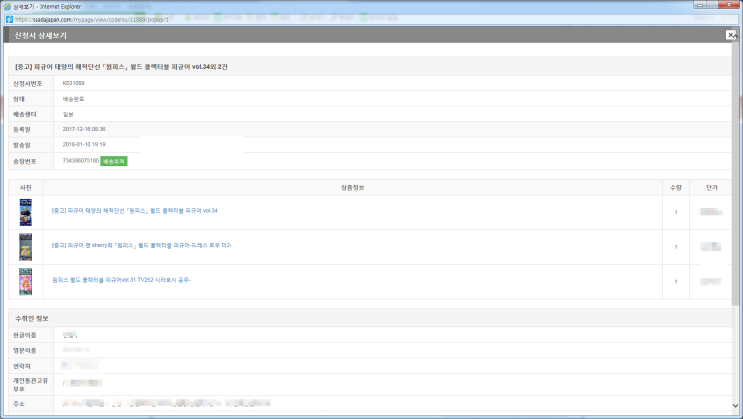The width and height of the screenshot is (743, 419).
Task: Click the 배송센터 label
Action: (25, 114)
